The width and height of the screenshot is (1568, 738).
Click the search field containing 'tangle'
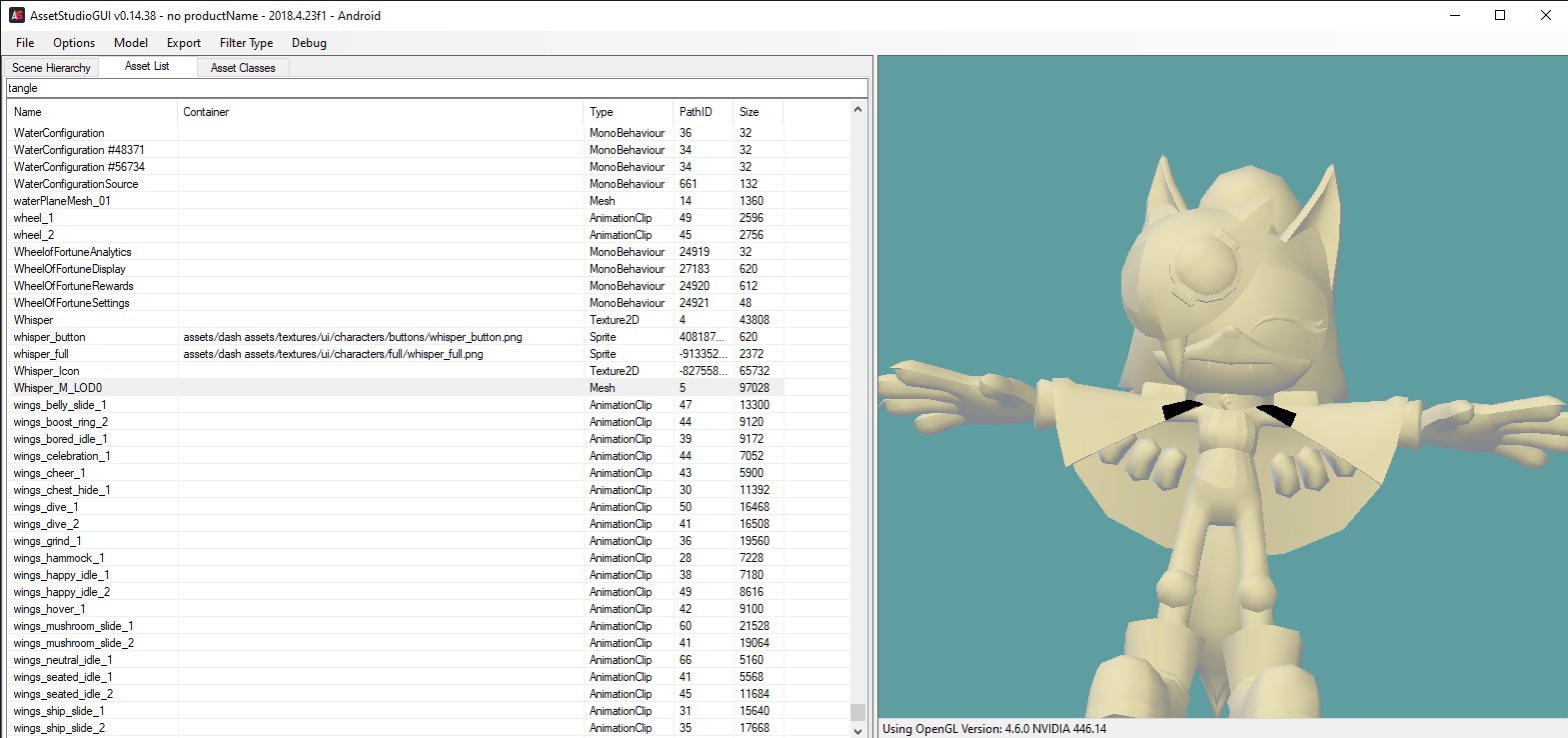click(x=437, y=88)
